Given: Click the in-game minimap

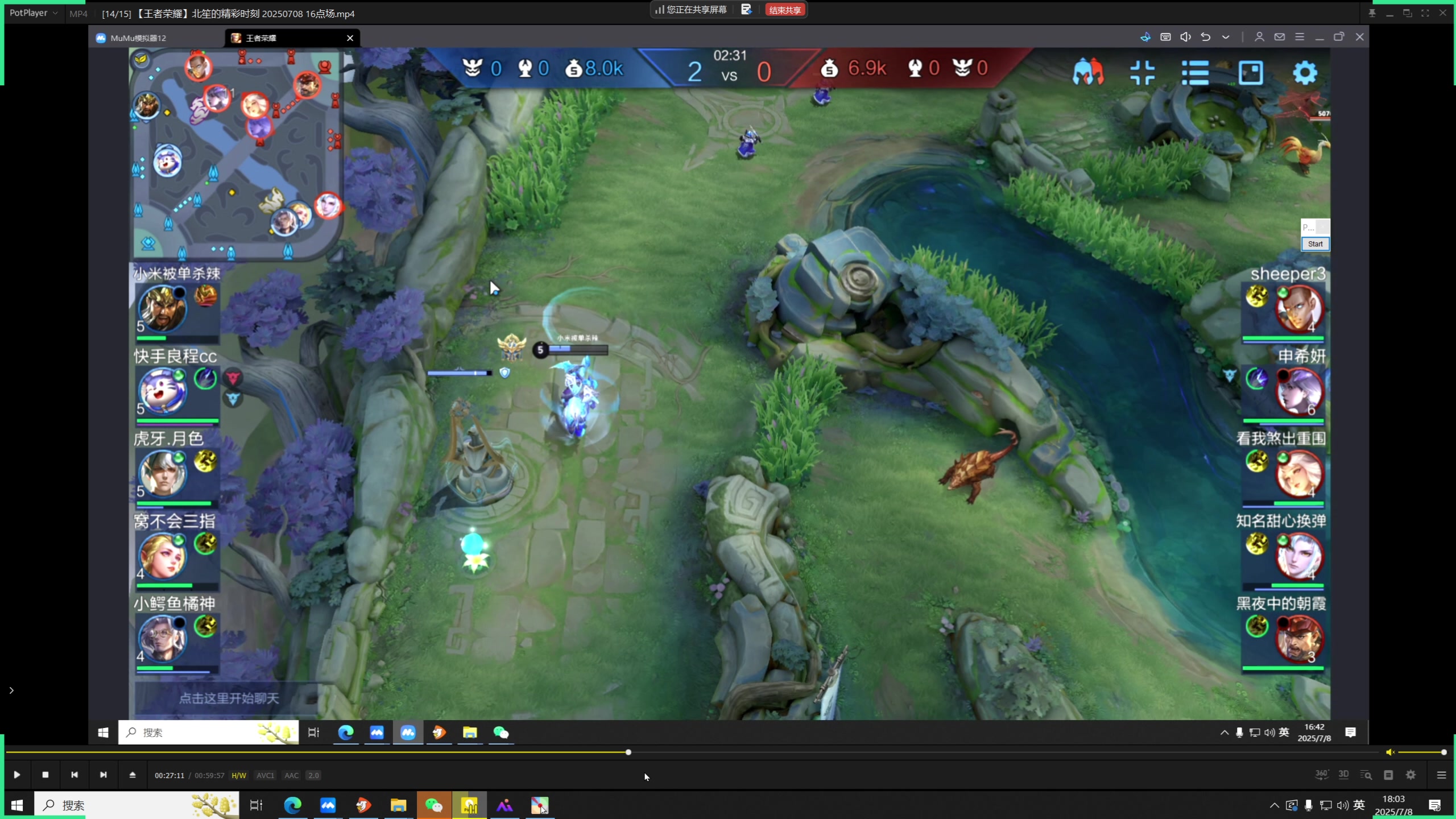Looking at the screenshot, I should [236, 155].
